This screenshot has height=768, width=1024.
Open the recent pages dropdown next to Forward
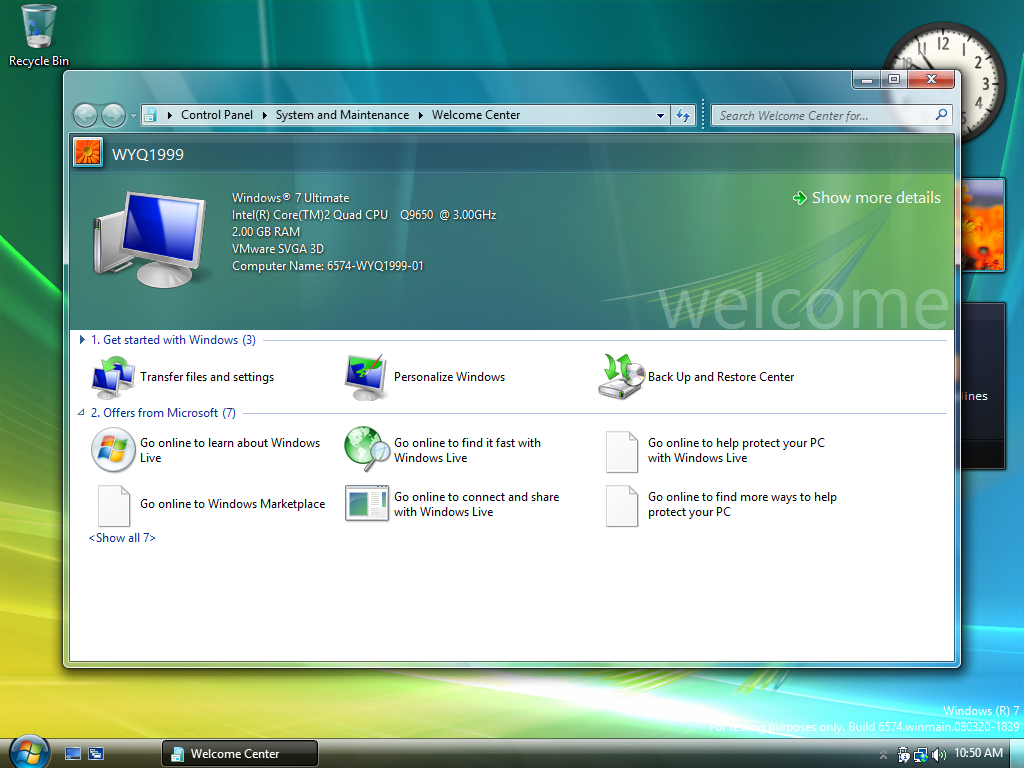click(134, 116)
